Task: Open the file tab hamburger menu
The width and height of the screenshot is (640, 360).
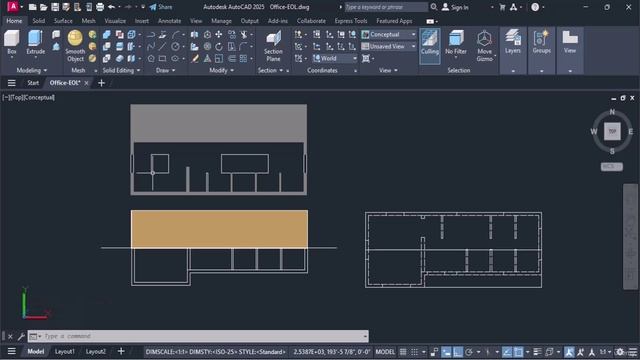Action: tap(12, 83)
